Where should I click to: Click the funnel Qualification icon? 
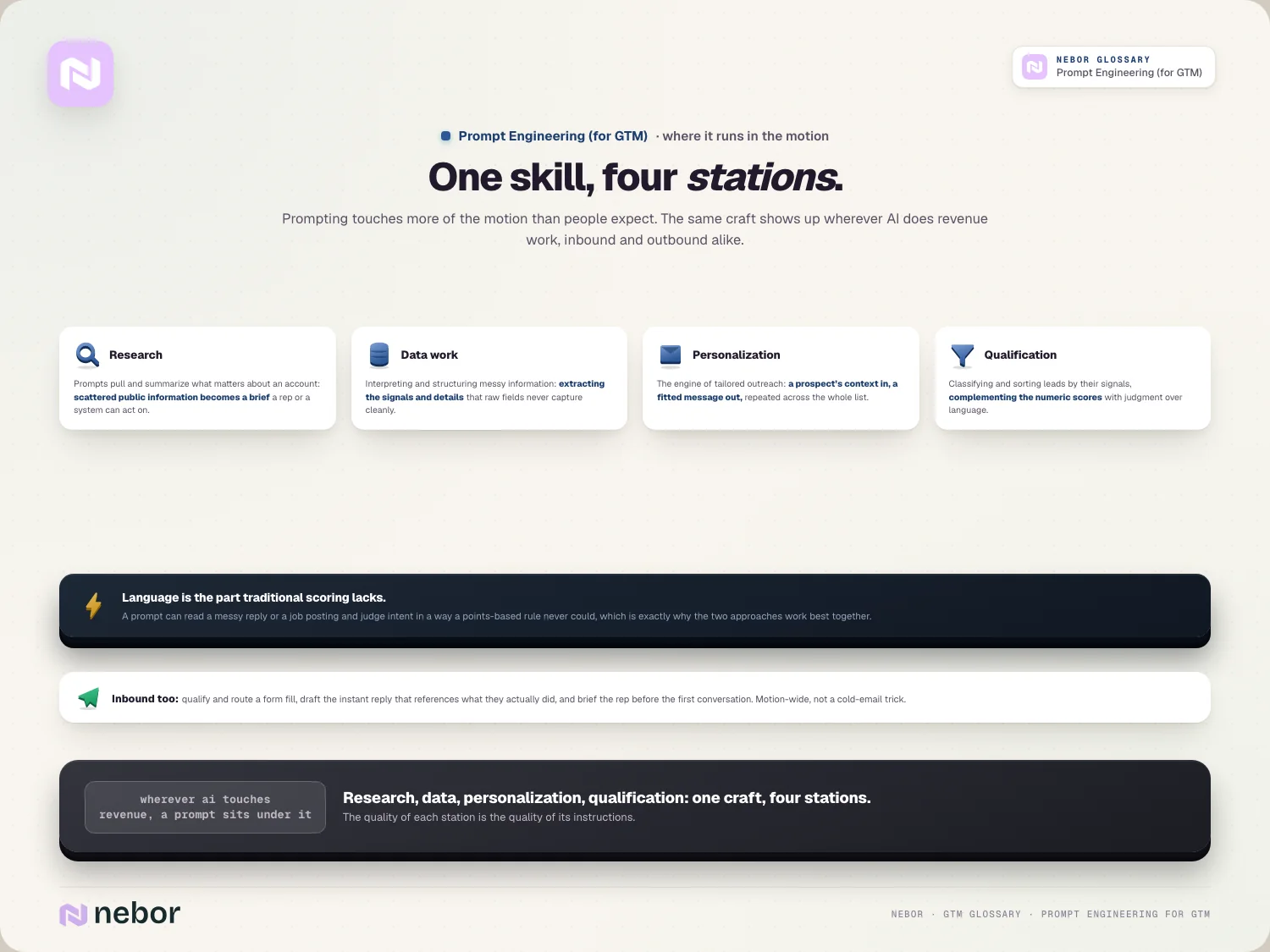(962, 355)
